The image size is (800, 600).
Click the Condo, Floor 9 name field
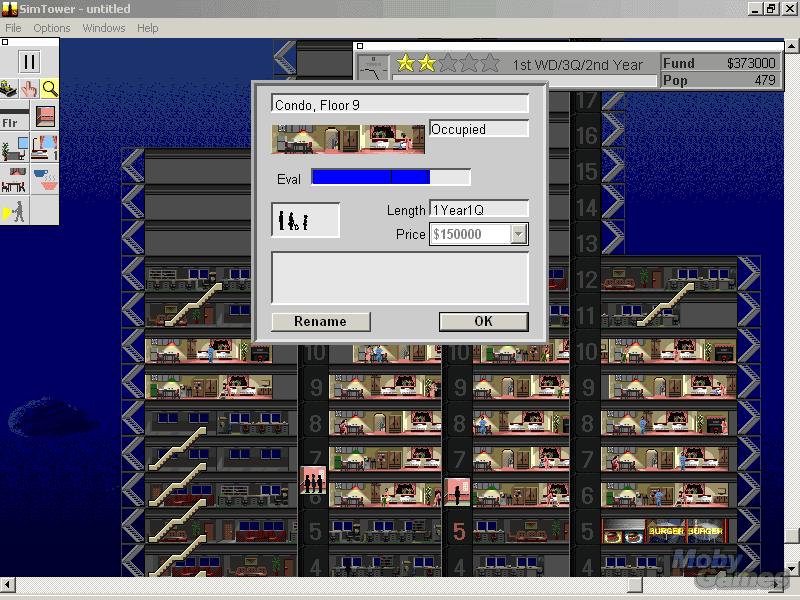click(x=399, y=104)
